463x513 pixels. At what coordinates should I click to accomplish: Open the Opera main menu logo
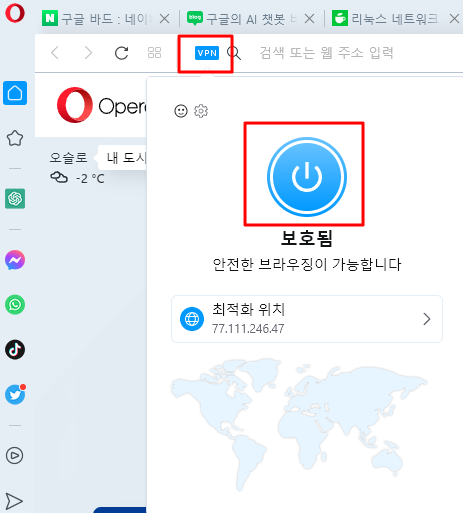15,13
